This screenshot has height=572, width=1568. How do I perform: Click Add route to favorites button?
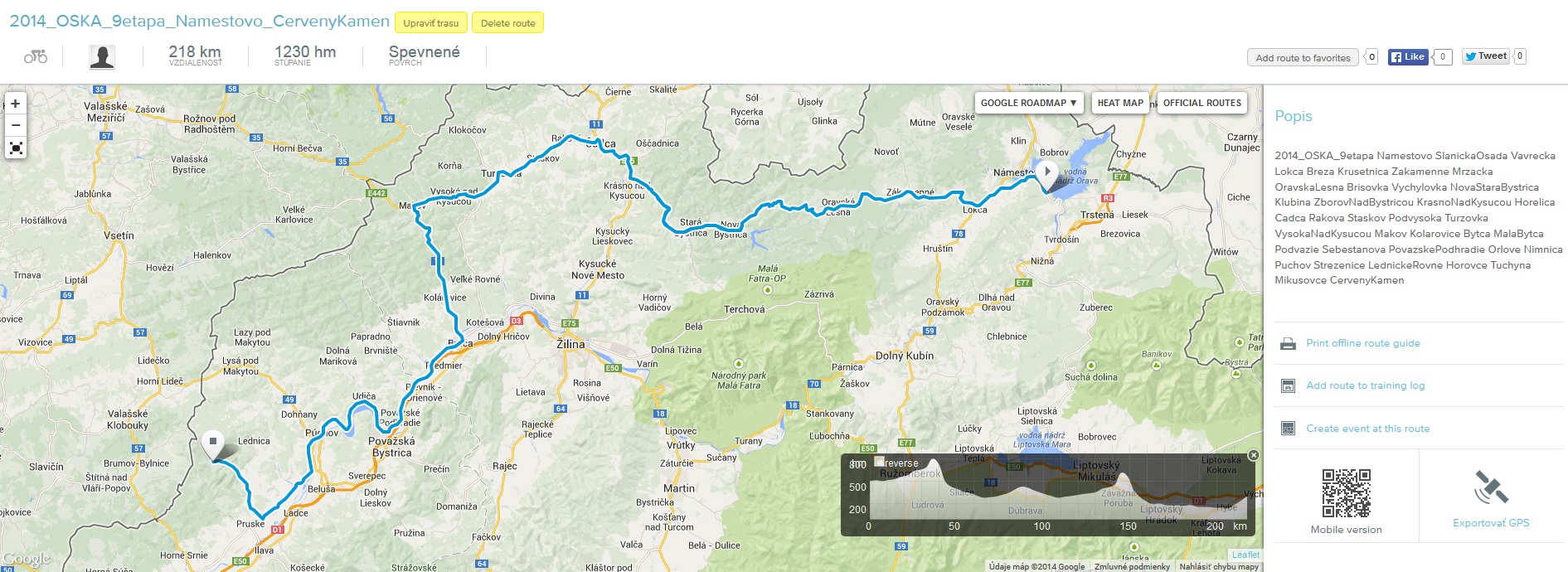(1303, 57)
